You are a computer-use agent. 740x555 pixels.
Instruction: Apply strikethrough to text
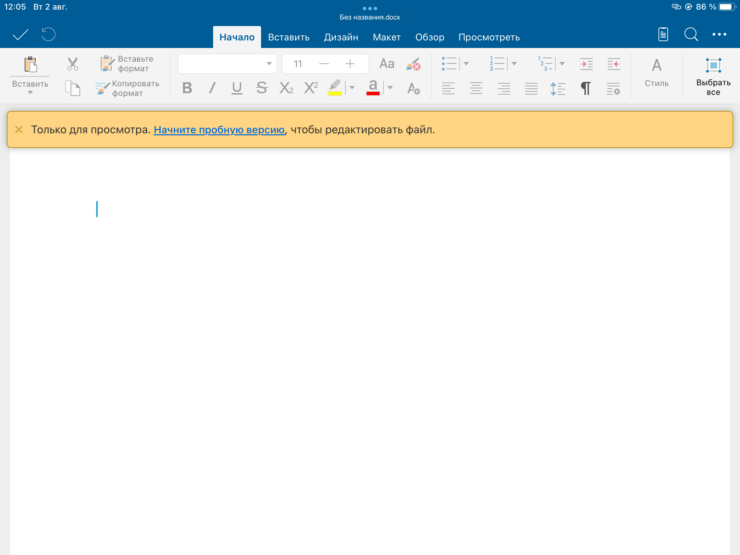(x=262, y=88)
